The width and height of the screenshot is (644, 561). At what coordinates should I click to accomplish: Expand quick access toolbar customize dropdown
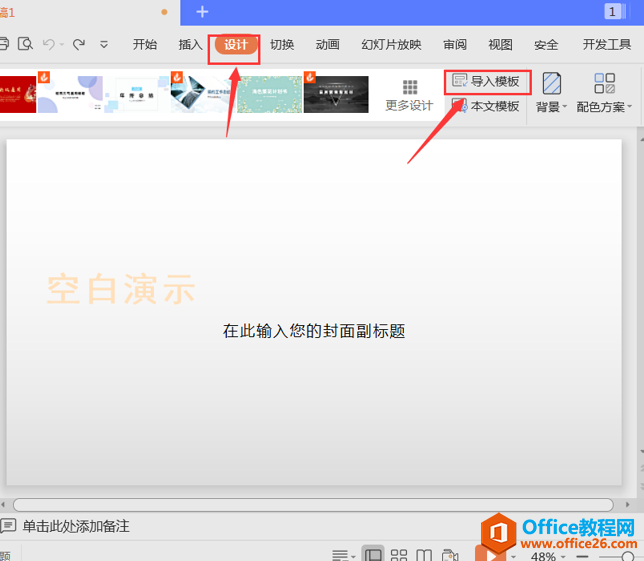point(104,45)
